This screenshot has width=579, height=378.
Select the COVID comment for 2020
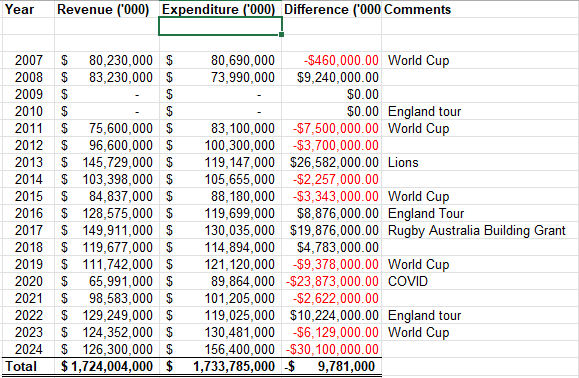[480, 281]
